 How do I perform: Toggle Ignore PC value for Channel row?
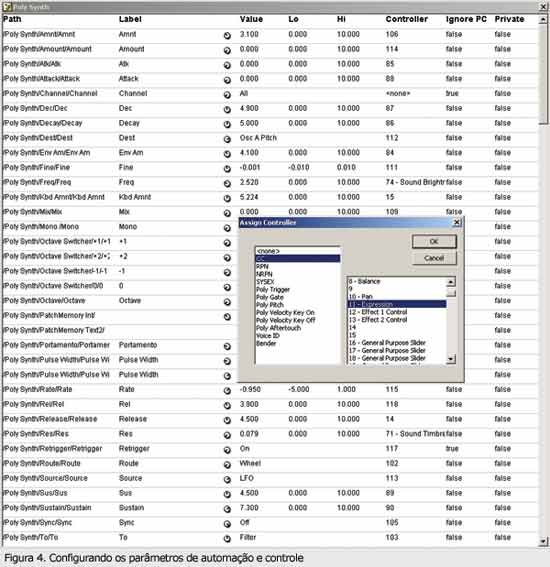(452, 93)
